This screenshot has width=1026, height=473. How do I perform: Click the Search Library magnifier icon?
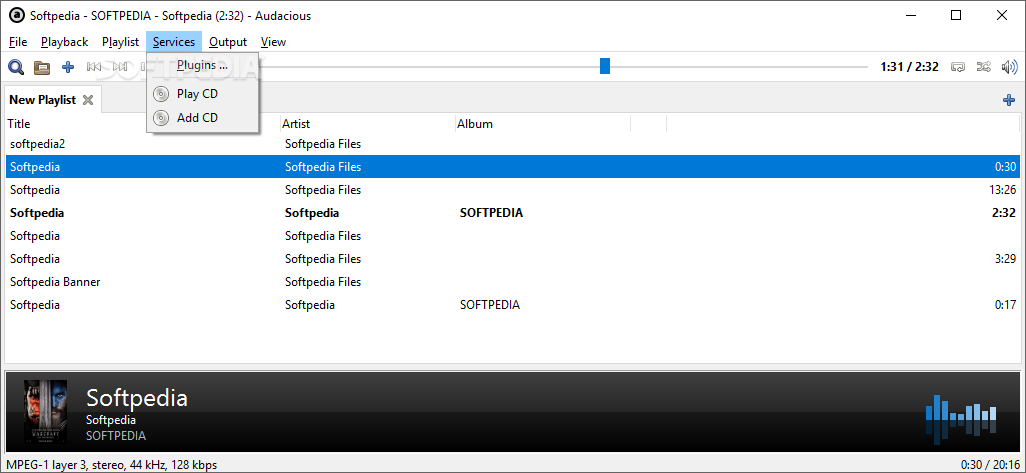16,67
